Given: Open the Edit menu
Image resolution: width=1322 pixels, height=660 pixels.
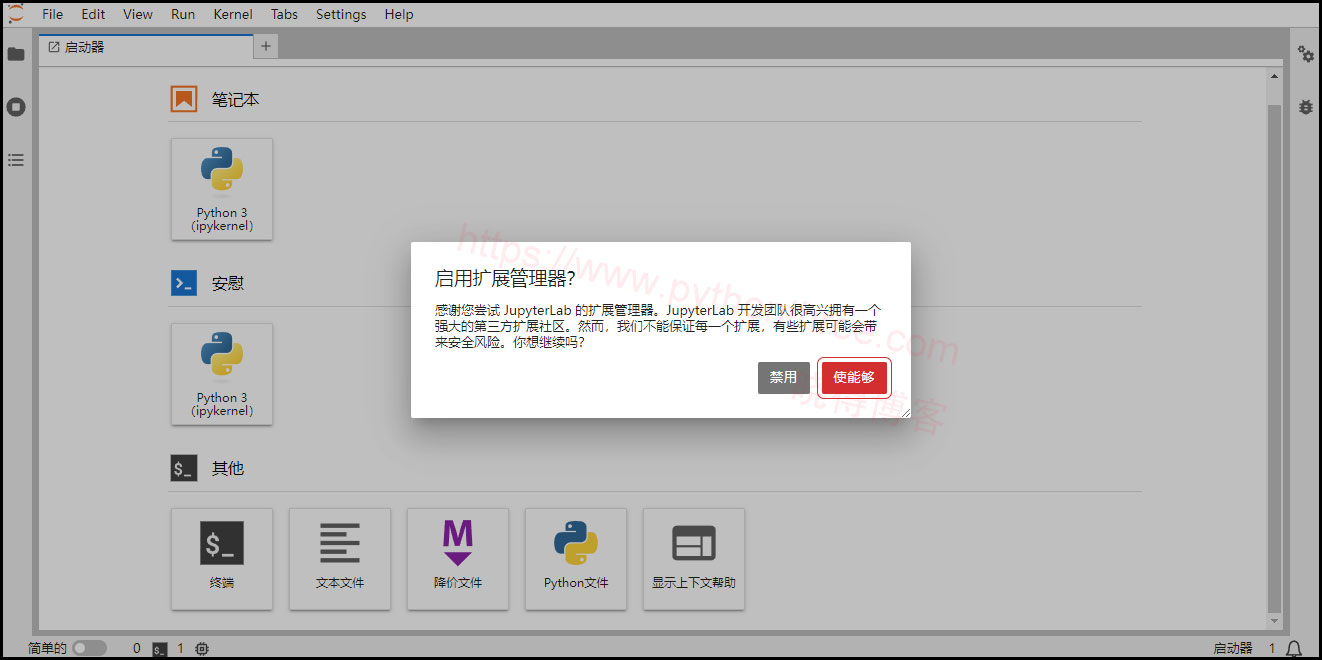Looking at the screenshot, I should 93,14.
